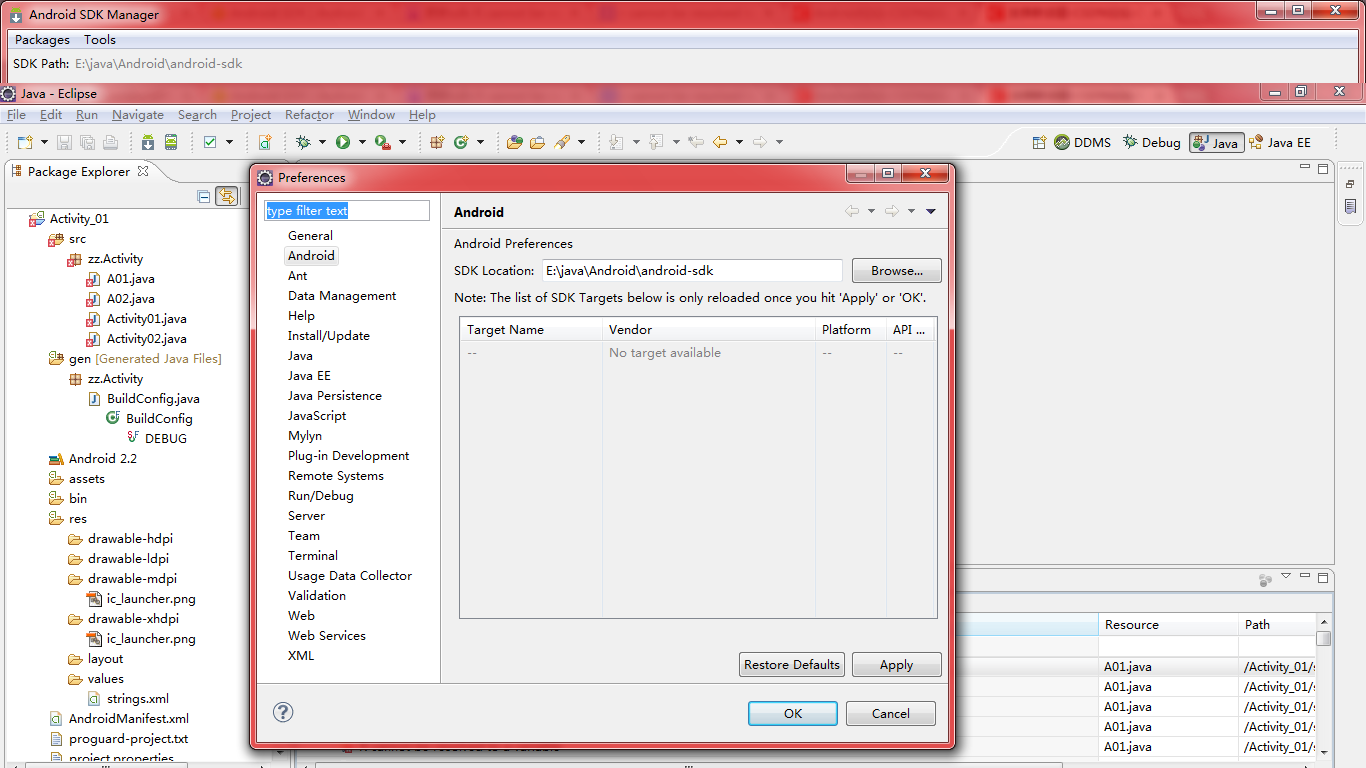Click the New file wizard icon in Eclipse toolbar
1366x768 pixels.
click(24, 142)
